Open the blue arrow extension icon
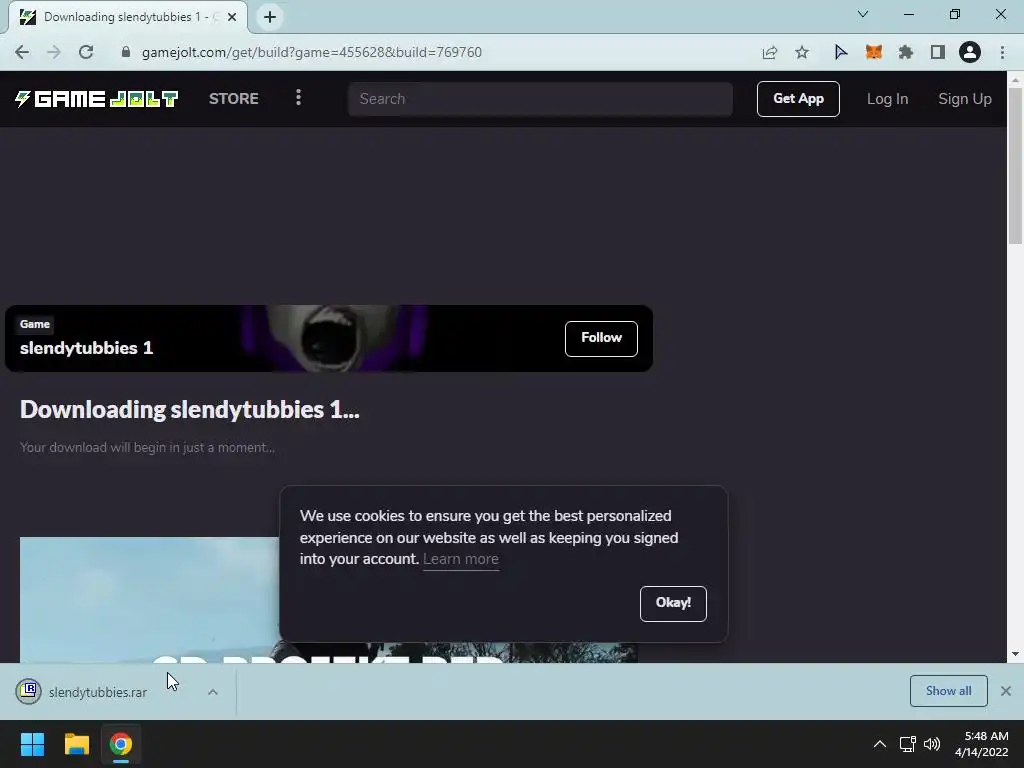Screen dimensions: 1024x768 840,52
